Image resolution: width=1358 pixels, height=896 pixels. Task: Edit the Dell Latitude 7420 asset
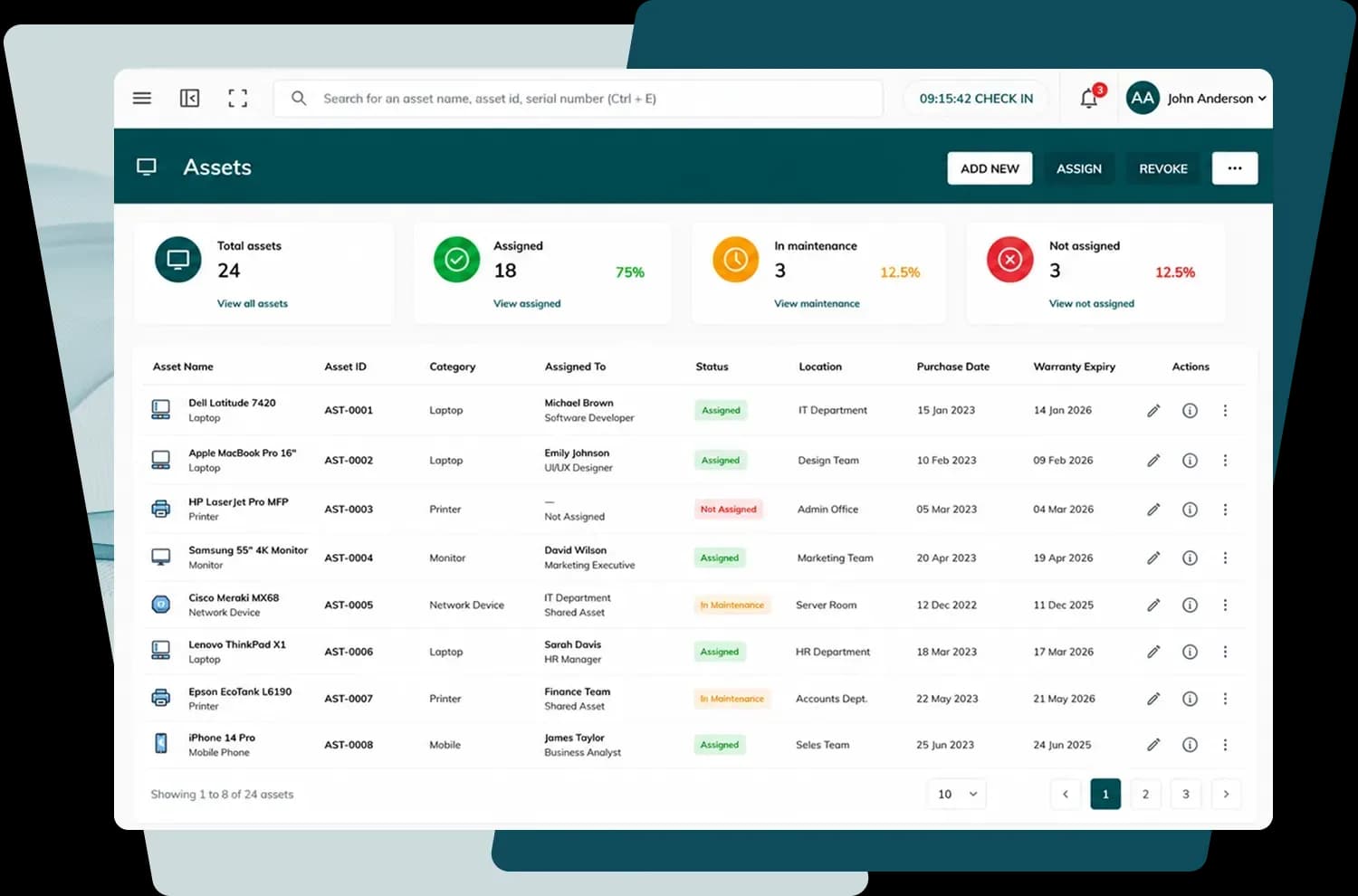coord(1153,411)
